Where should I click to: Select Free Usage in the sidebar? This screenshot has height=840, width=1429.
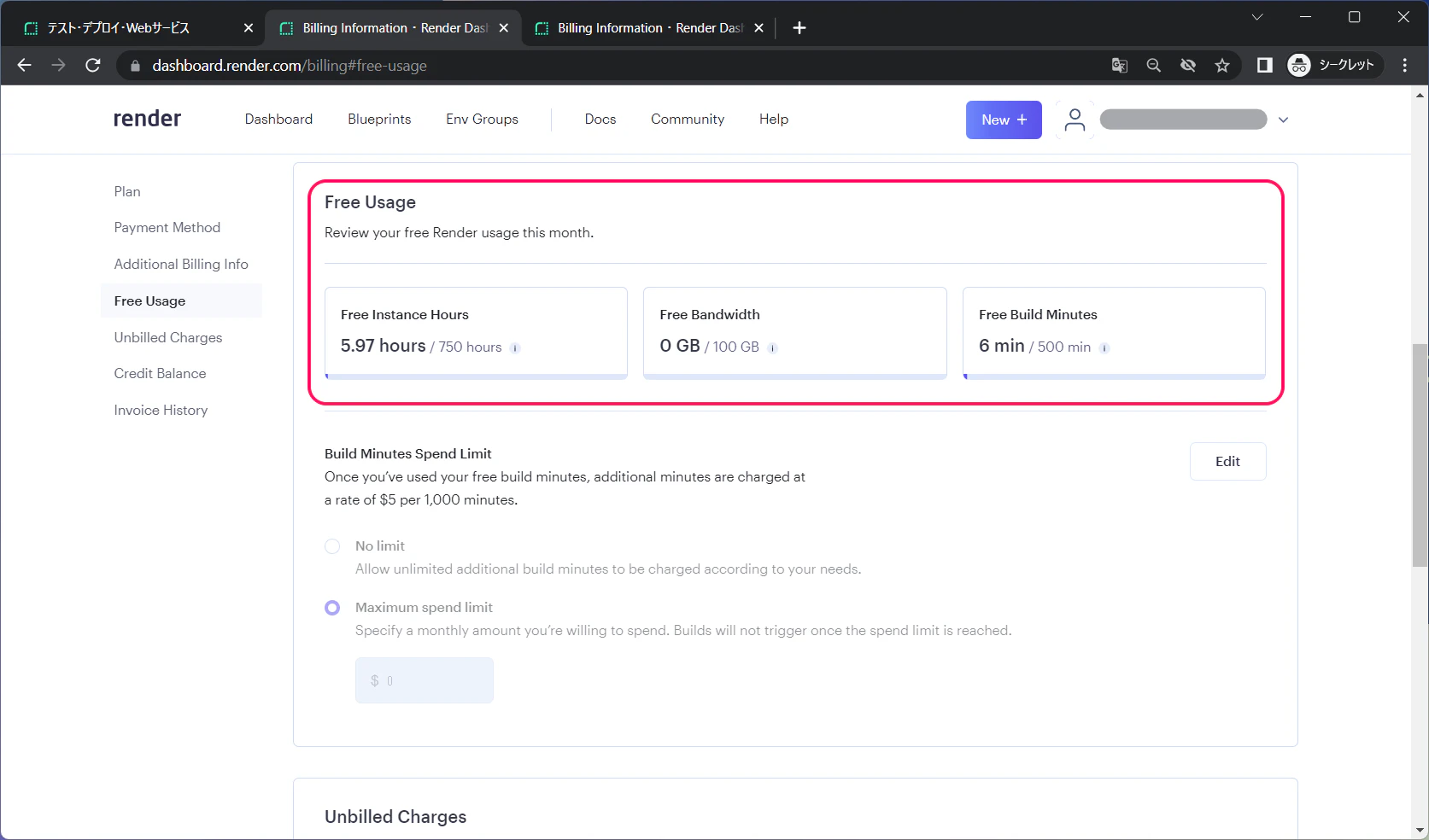pyautogui.click(x=181, y=300)
